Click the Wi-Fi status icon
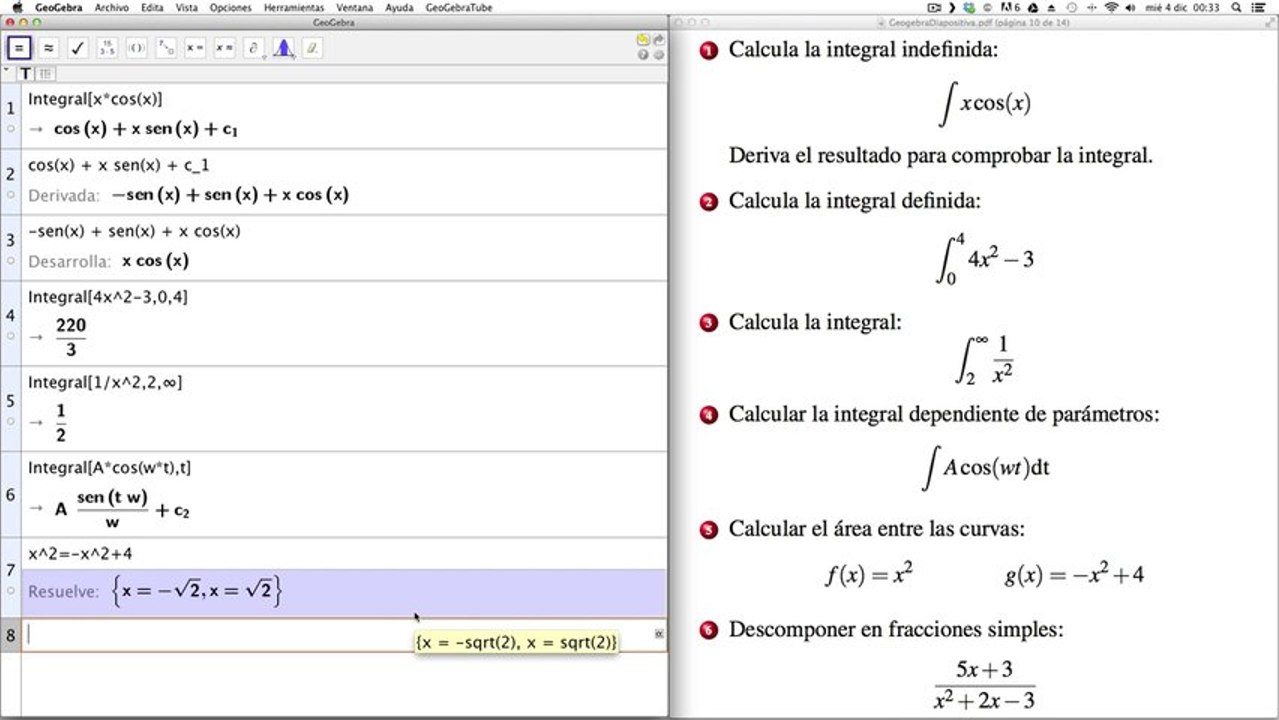The width and height of the screenshot is (1279, 720). point(1111,7)
